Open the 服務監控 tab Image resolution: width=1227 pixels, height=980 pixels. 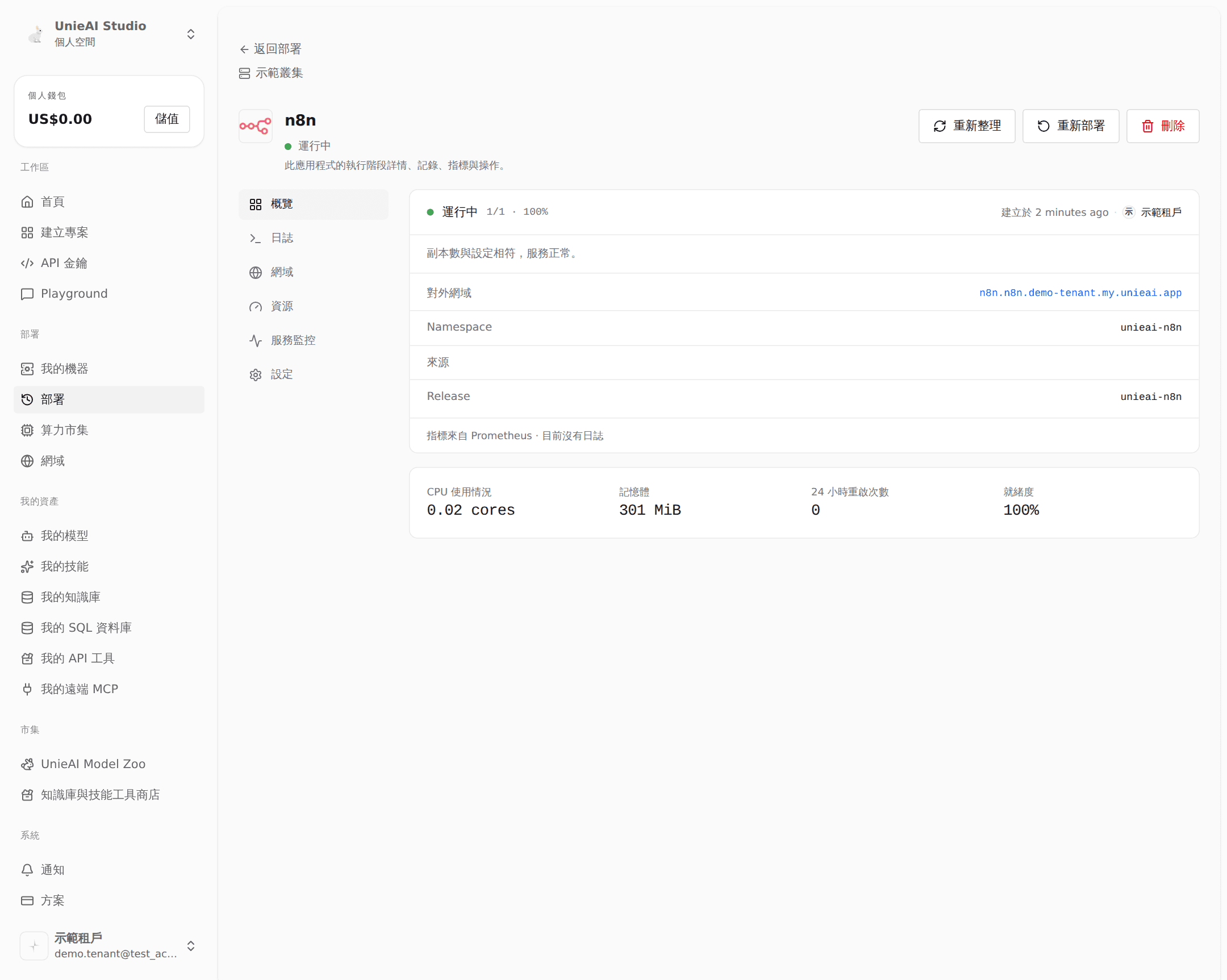[x=314, y=341]
